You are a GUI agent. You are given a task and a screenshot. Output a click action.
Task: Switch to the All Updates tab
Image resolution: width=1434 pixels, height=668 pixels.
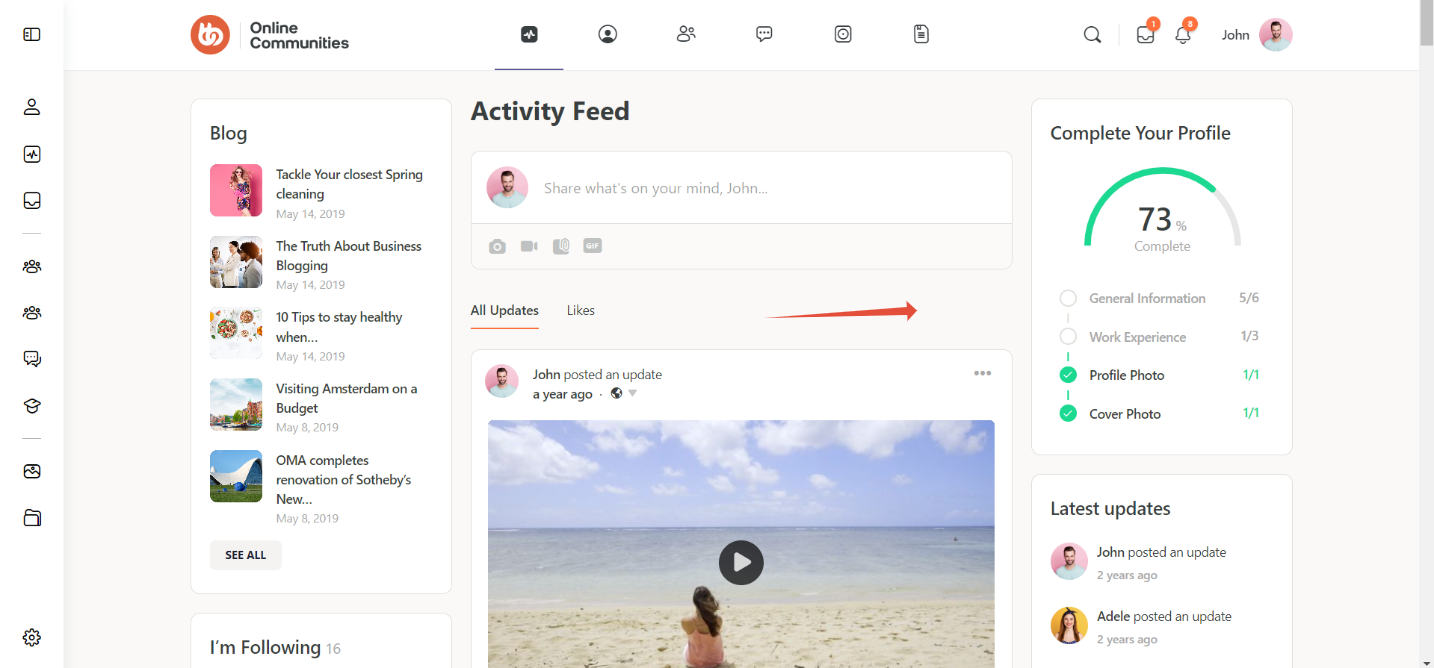click(x=505, y=310)
